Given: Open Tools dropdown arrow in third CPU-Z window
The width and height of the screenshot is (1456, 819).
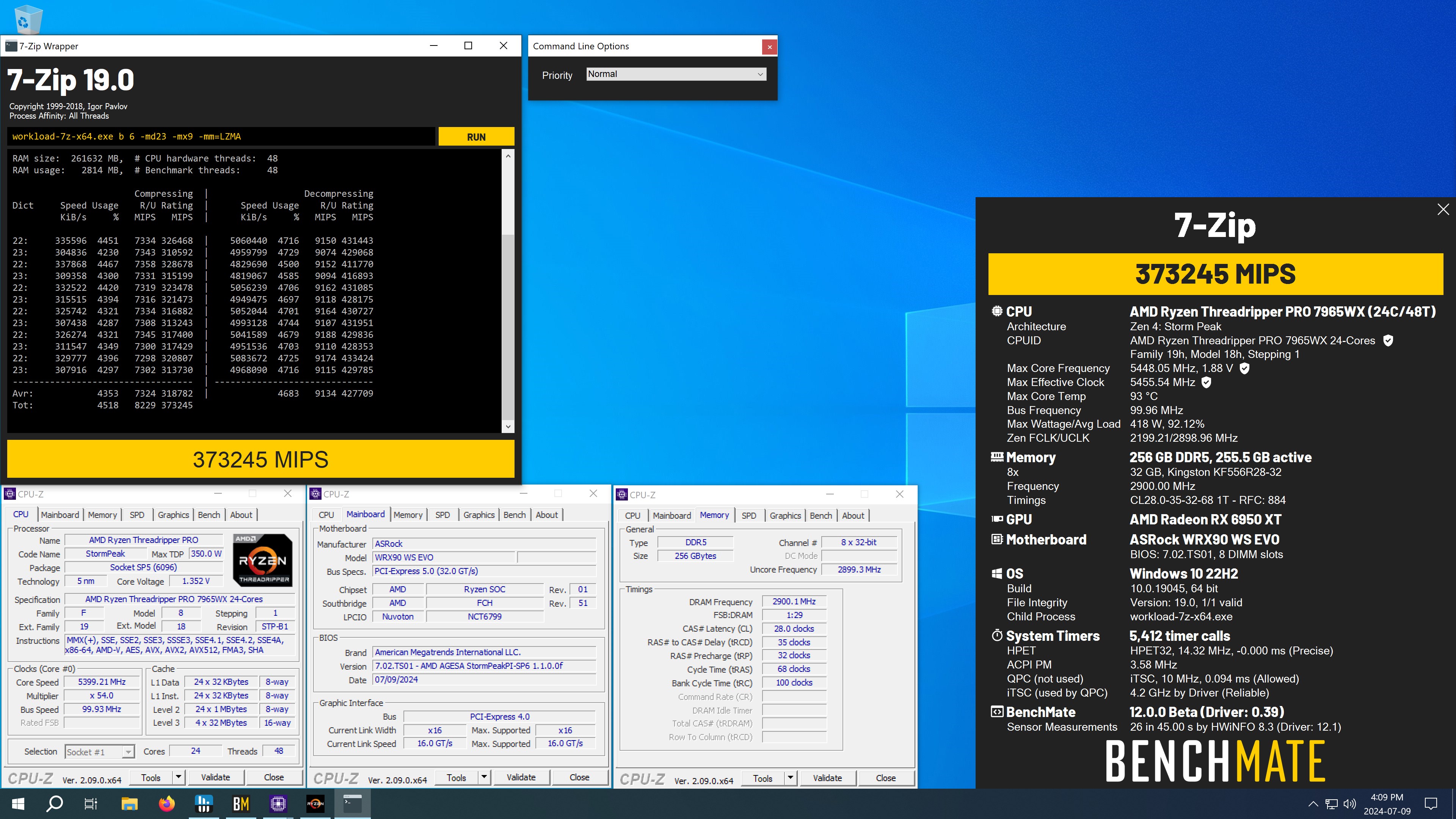Looking at the screenshot, I should pos(790,778).
